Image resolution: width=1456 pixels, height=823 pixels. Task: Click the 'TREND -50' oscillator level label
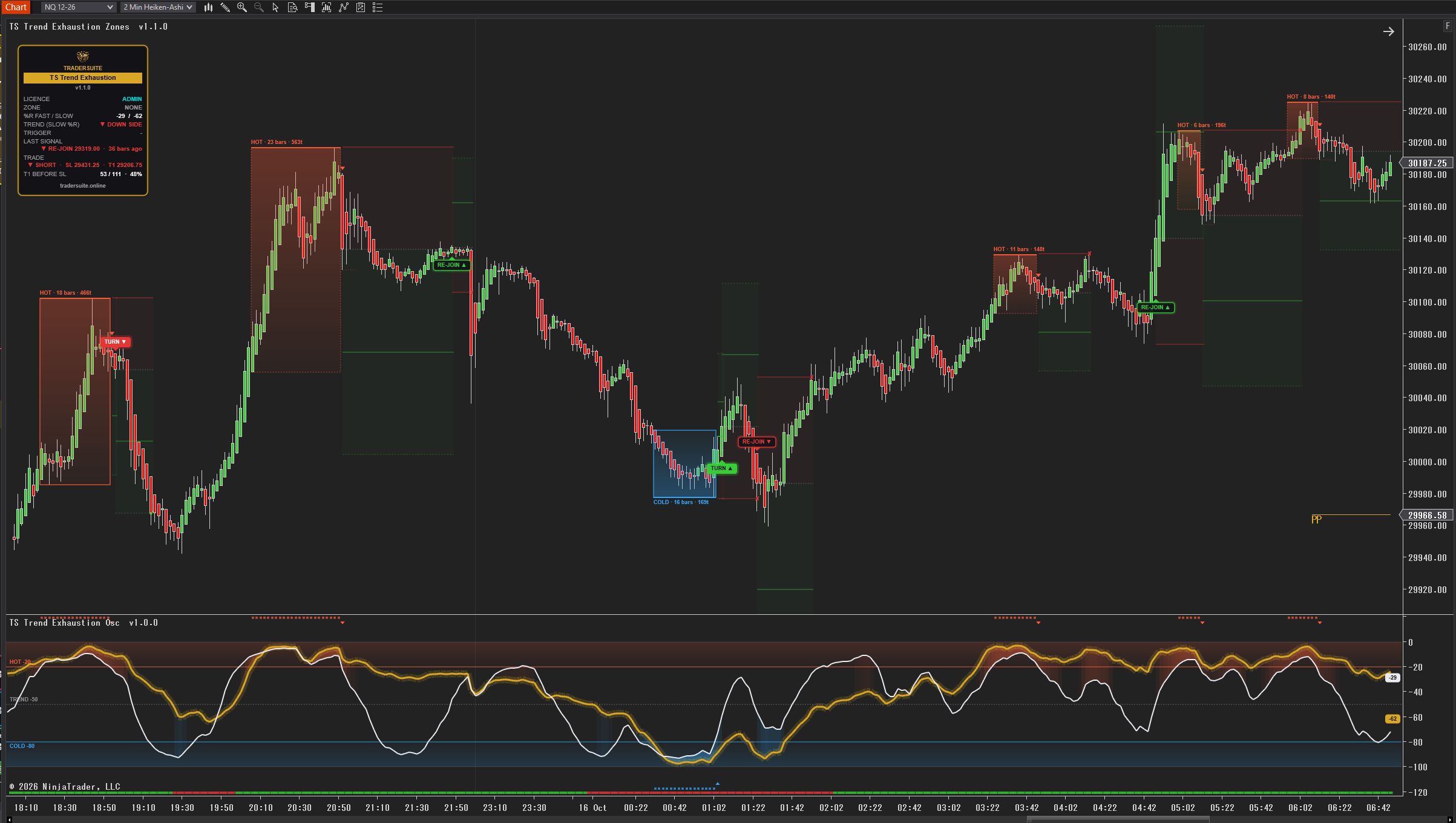(x=24, y=700)
